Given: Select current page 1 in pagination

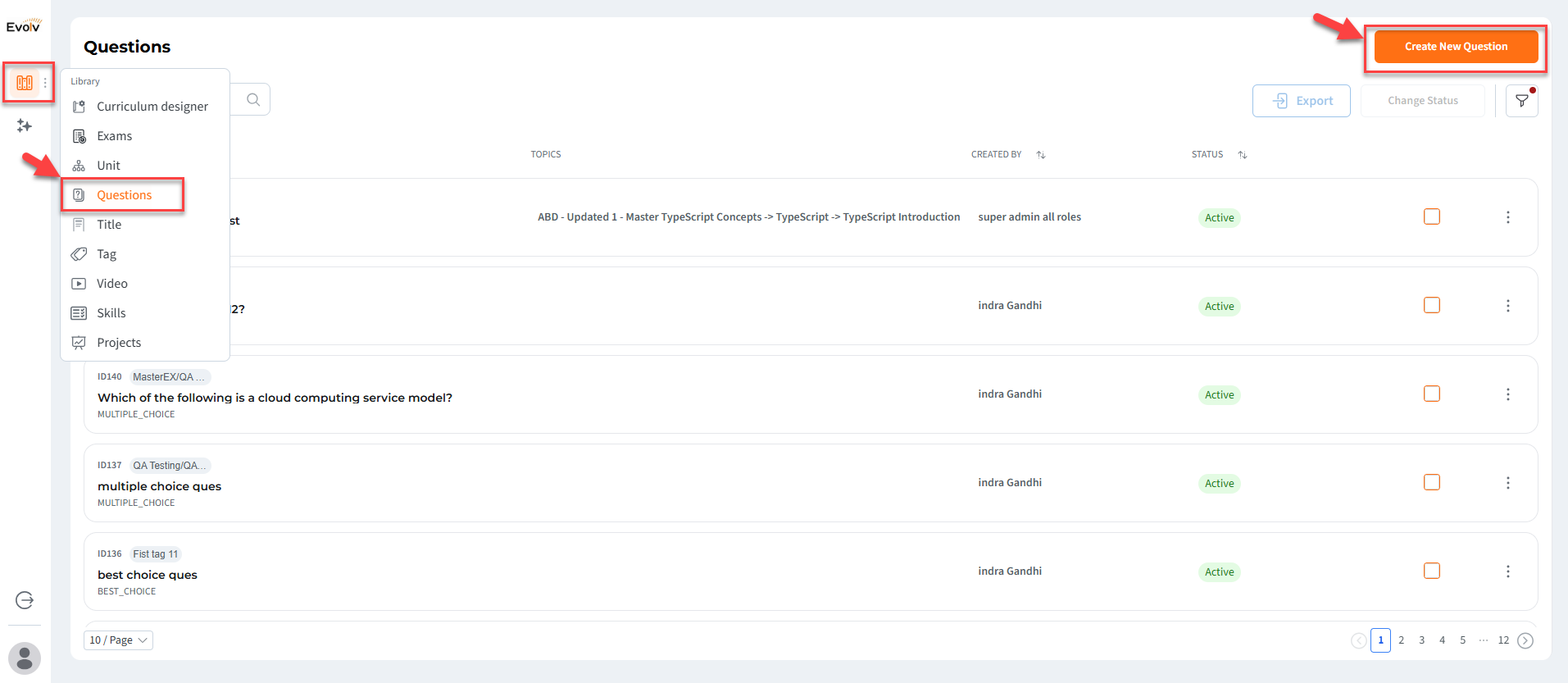Looking at the screenshot, I should pos(1381,640).
